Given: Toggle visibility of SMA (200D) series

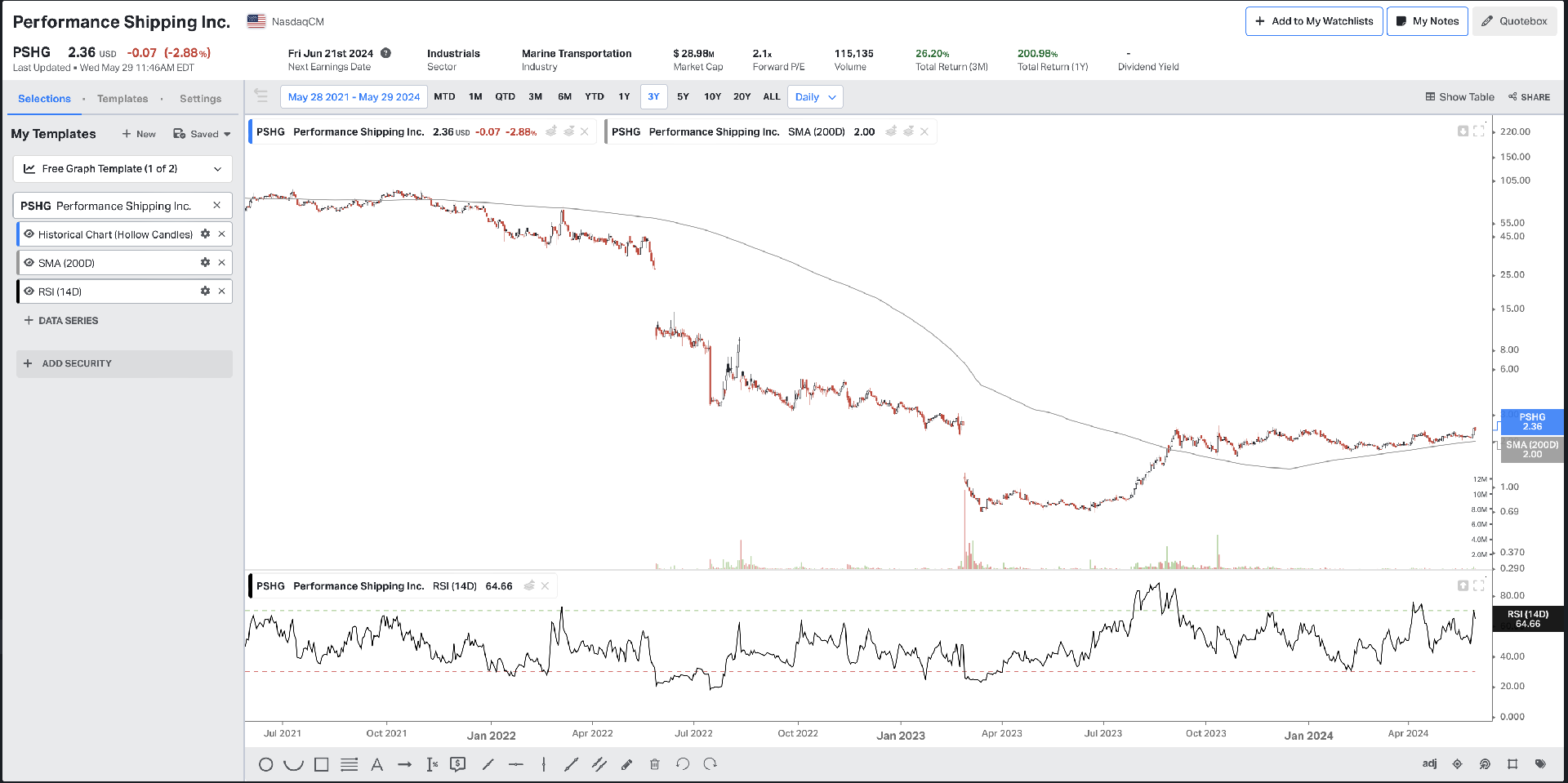Looking at the screenshot, I should [x=29, y=263].
